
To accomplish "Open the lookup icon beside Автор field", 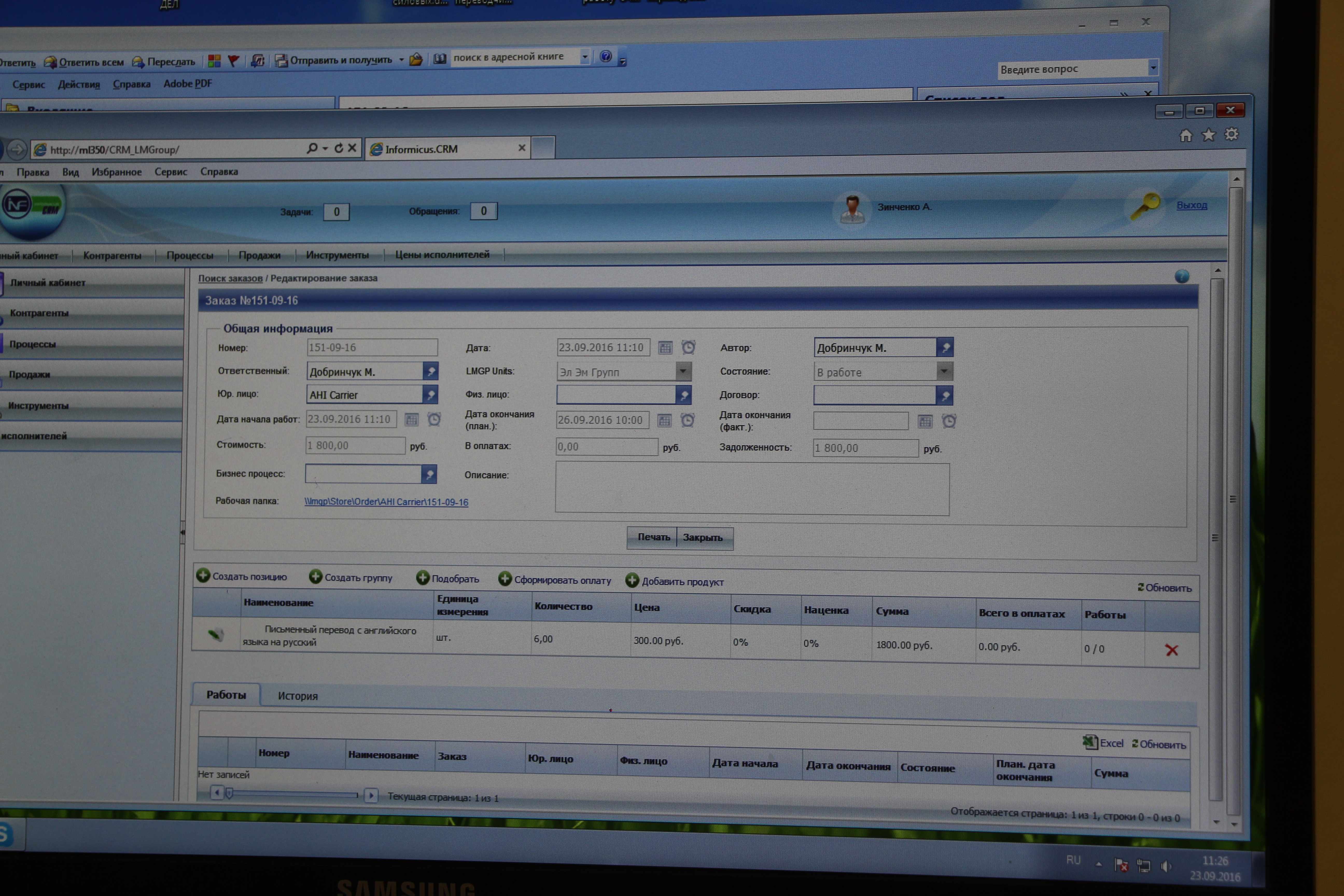I will [945, 347].
